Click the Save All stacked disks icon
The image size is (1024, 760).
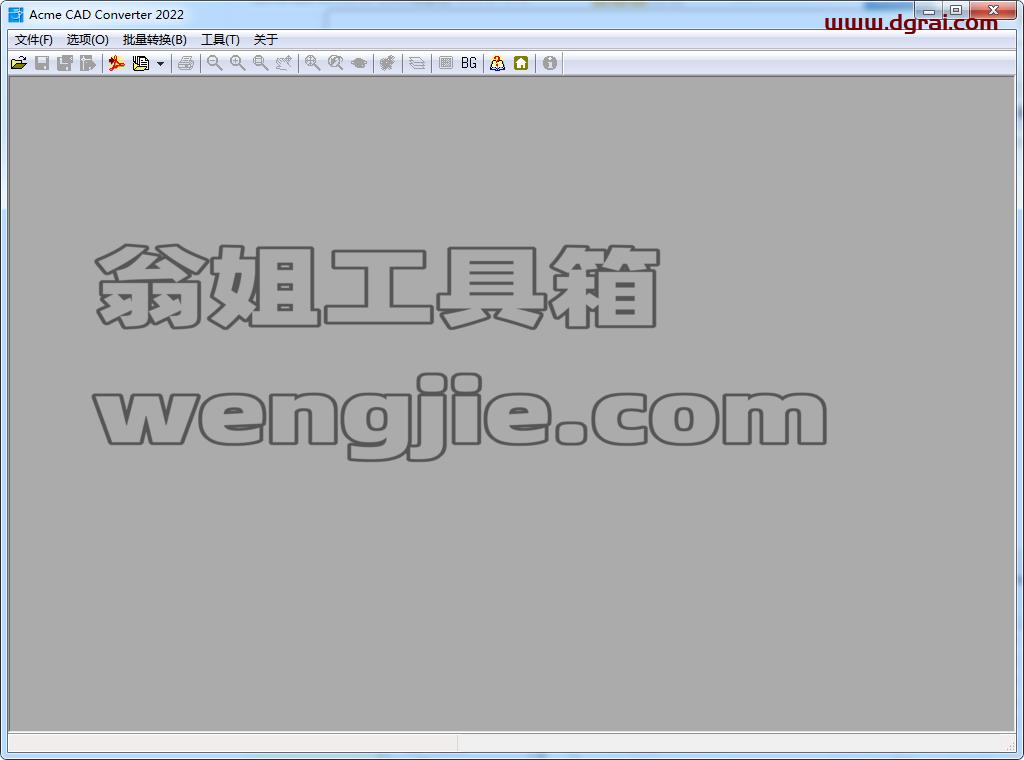[x=65, y=63]
